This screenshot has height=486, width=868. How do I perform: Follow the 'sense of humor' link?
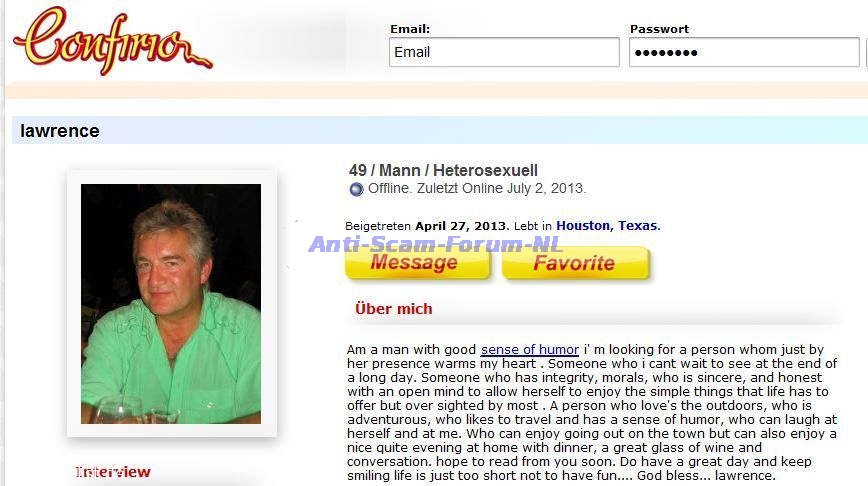tap(530, 350)
